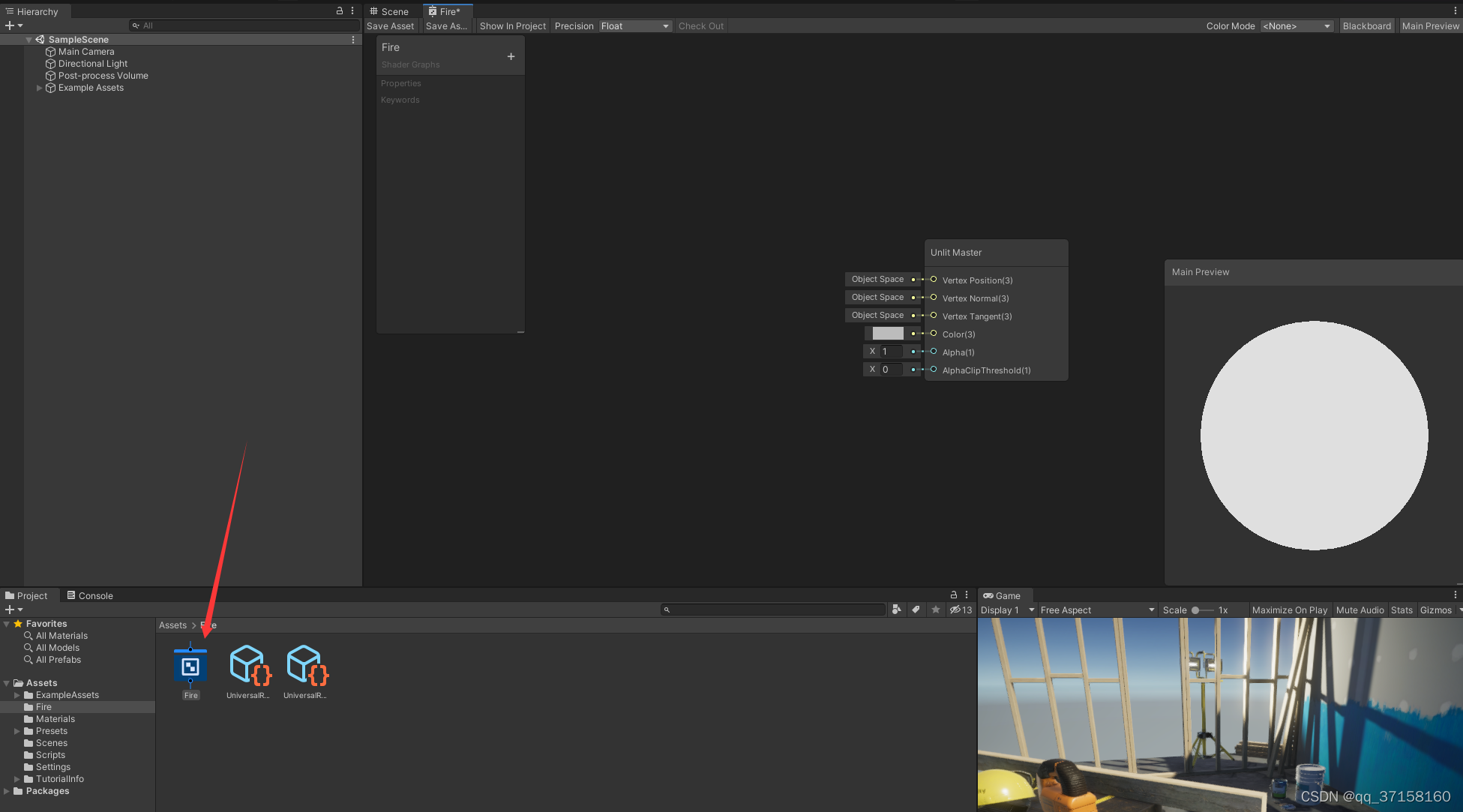Lock the Hierarchy panel with padlock icon
Image resolution: width=1463 pixels, height=812 pixels.
point(339,10)
